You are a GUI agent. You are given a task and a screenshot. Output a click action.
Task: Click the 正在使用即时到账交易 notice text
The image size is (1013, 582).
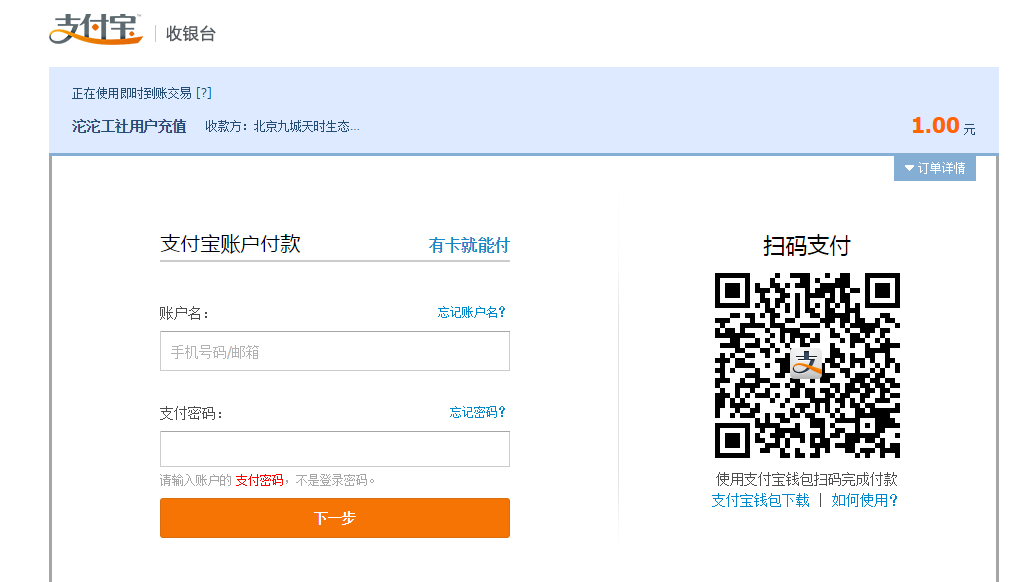(132, 94)
